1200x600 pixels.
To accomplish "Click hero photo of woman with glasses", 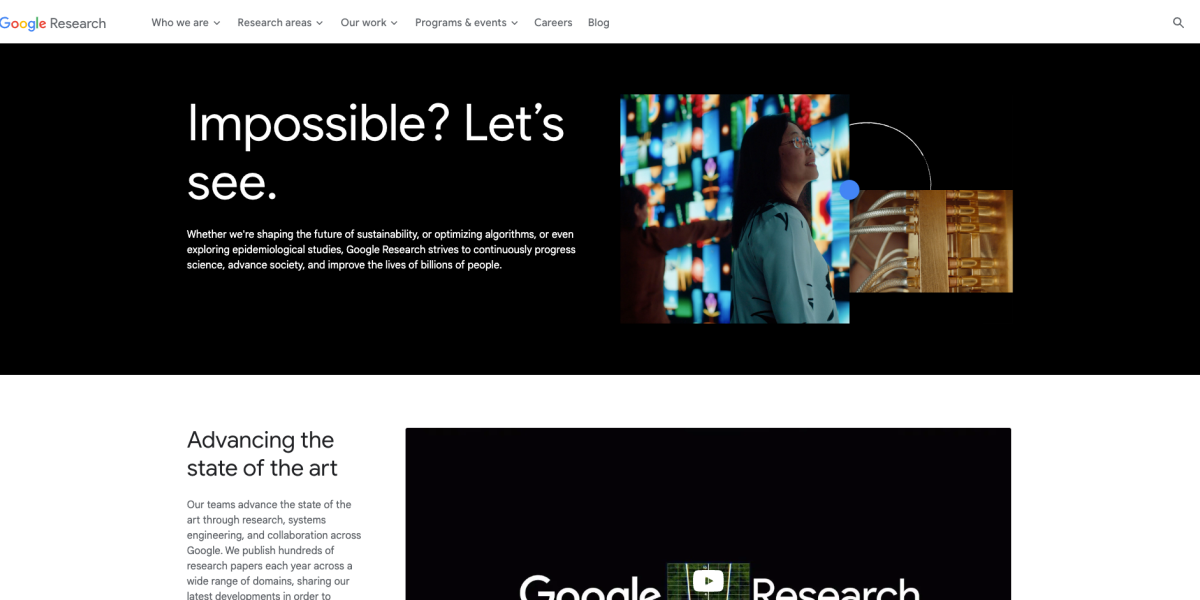I will pyautogui.click(x=734, y=208).
